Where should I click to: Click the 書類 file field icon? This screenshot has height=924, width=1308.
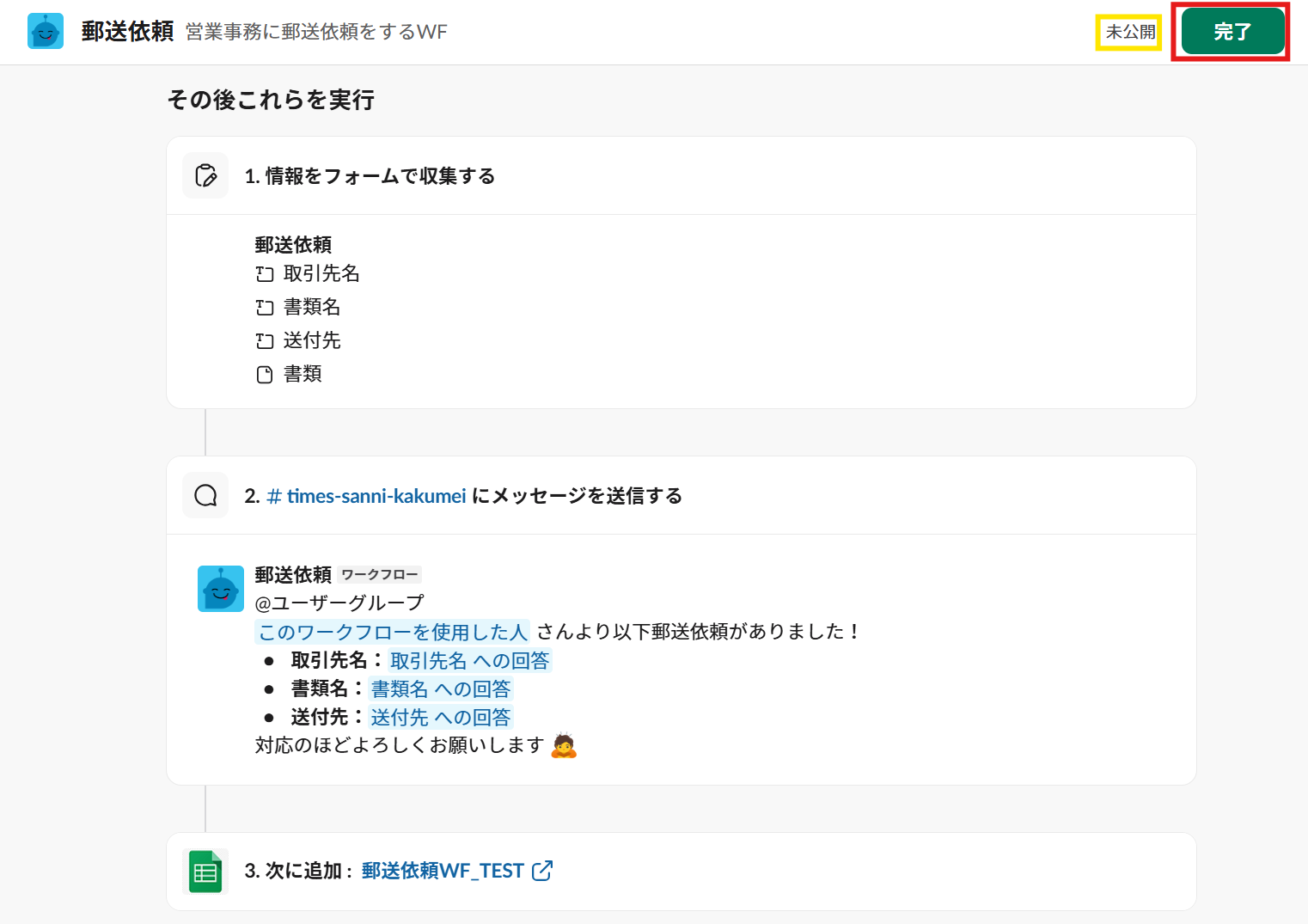coord(265,375)
